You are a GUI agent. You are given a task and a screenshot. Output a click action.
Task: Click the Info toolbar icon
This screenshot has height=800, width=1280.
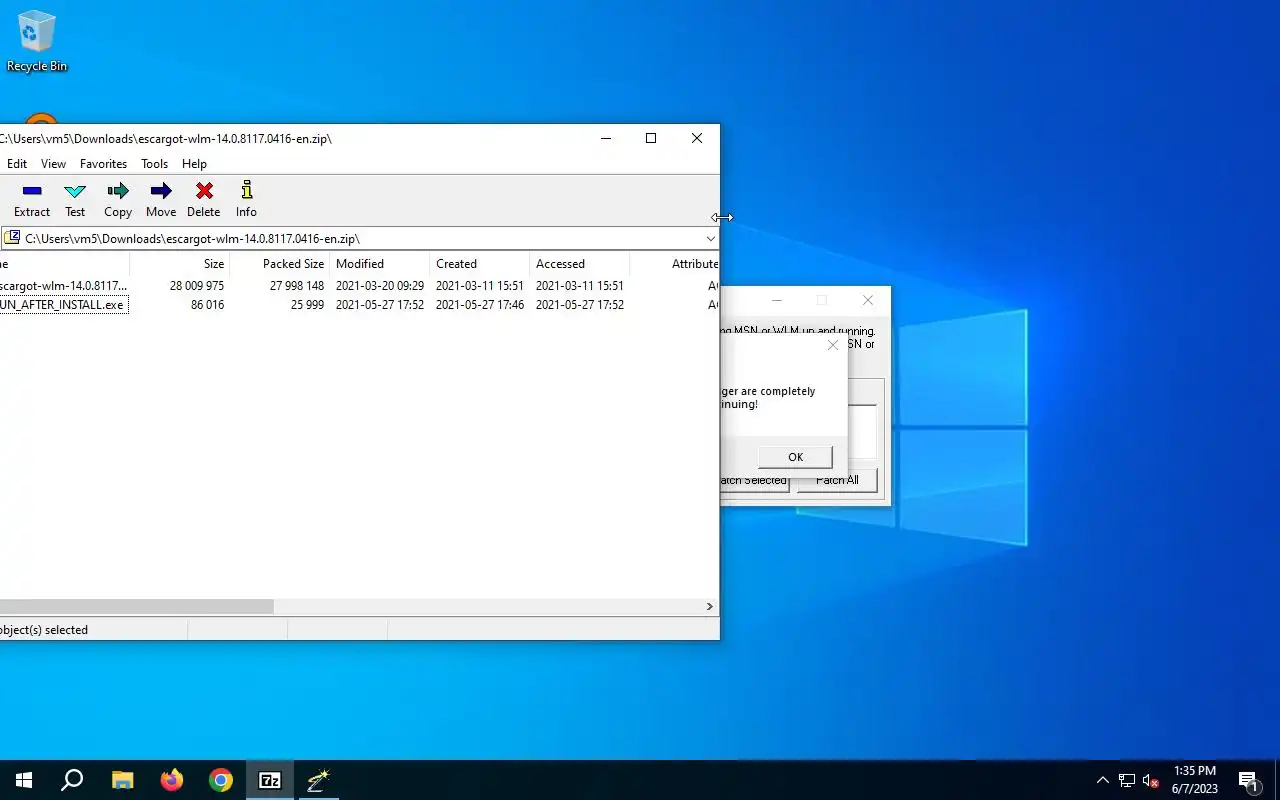tap(246, 200)
